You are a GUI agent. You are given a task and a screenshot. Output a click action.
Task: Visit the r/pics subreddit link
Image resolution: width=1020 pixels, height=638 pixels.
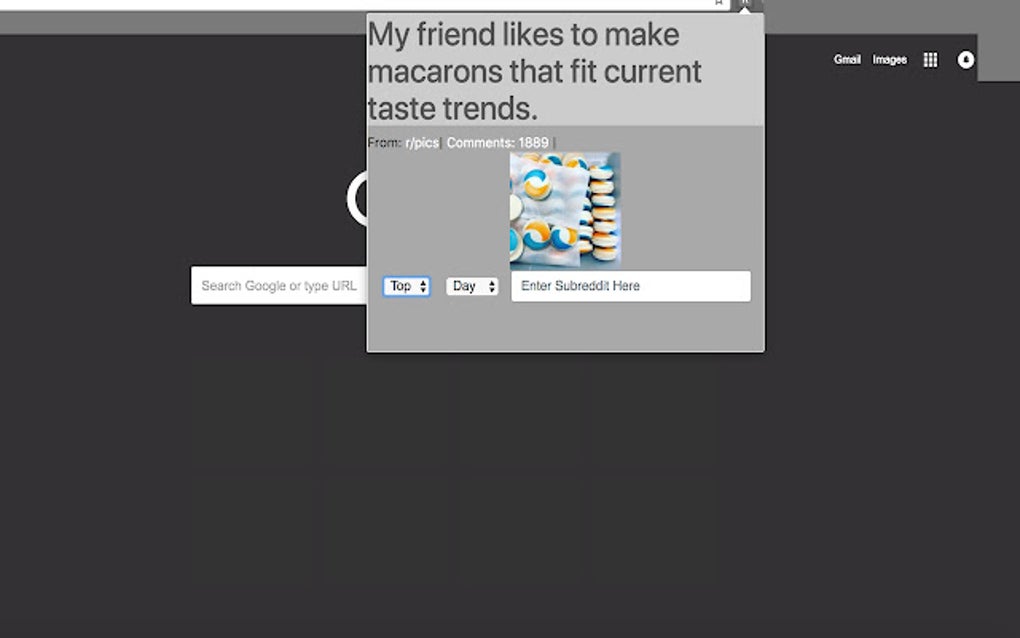422,142
